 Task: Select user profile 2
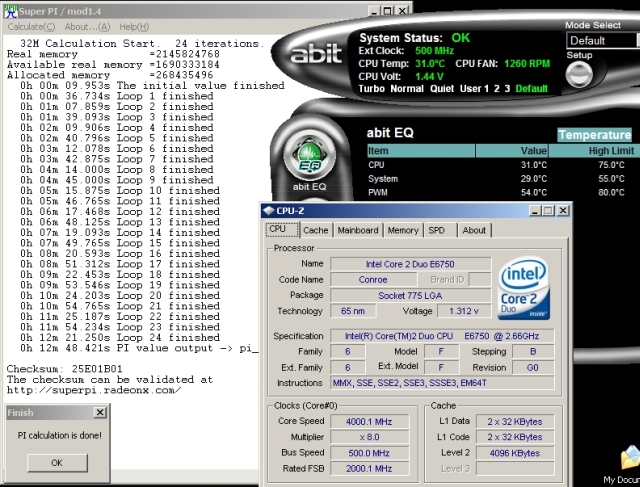click(497, 89)
